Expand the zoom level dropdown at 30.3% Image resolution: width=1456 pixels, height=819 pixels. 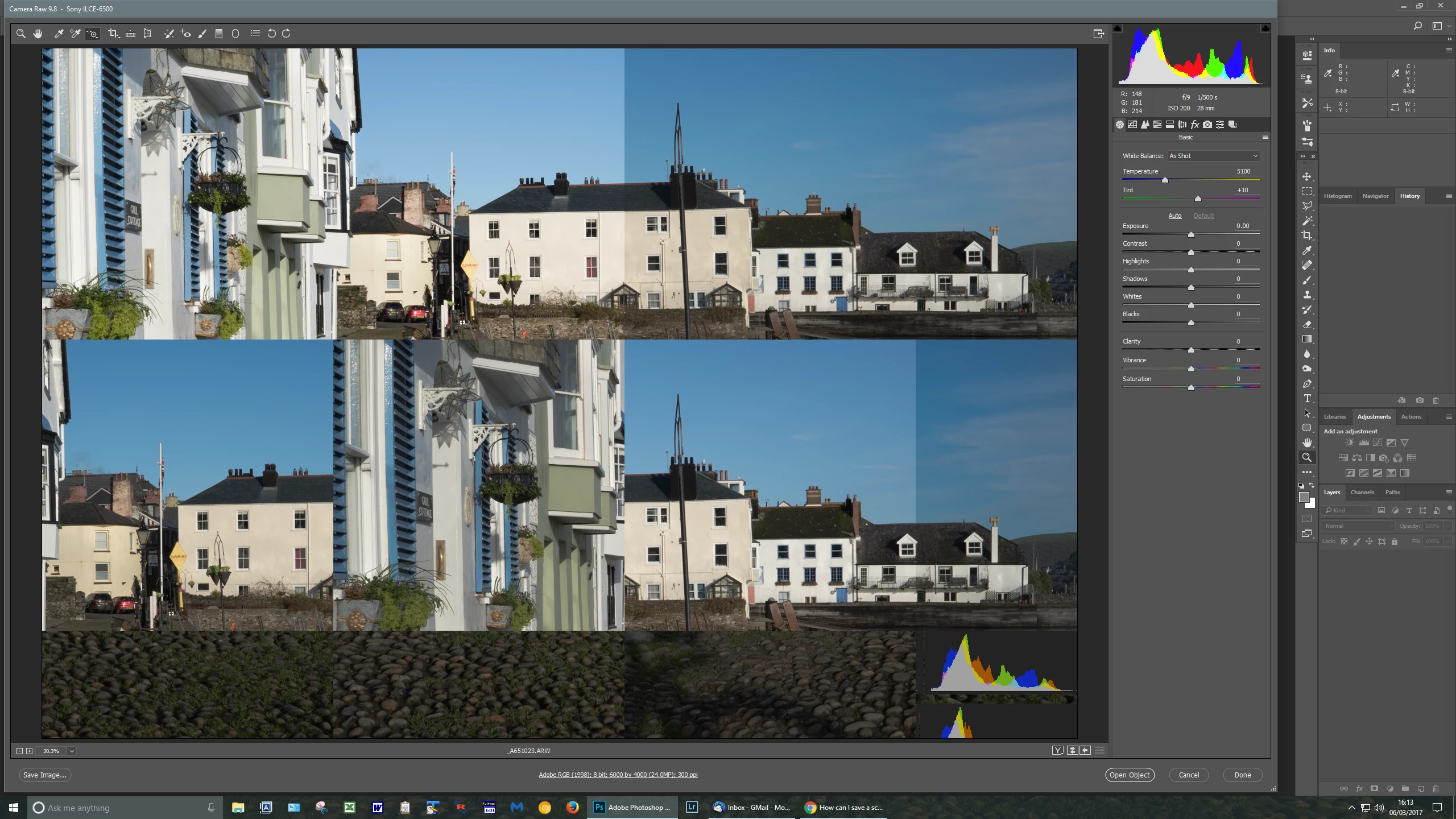[x=72, y=751]
